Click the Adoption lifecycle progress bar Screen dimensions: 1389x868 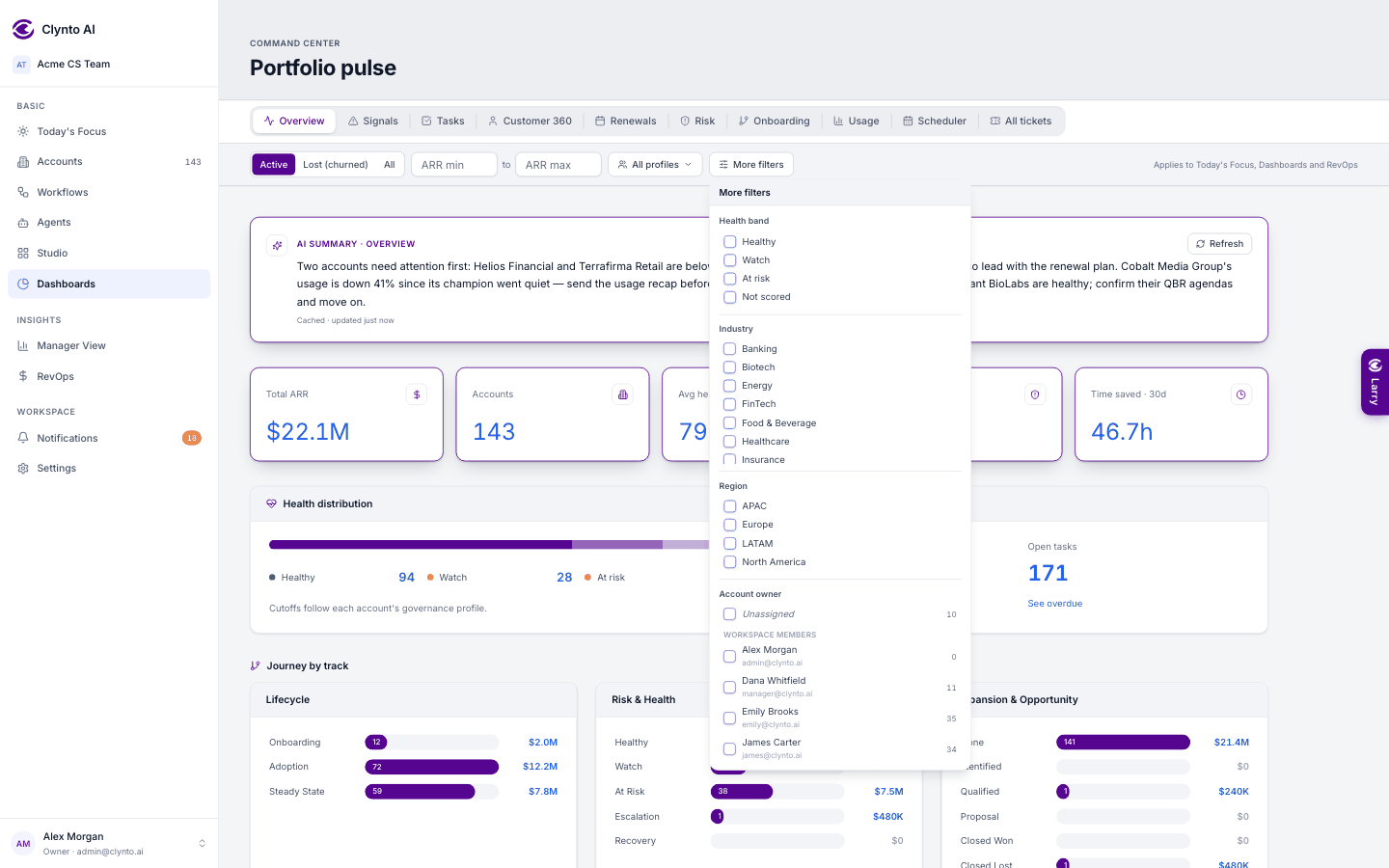coord(431,767)
